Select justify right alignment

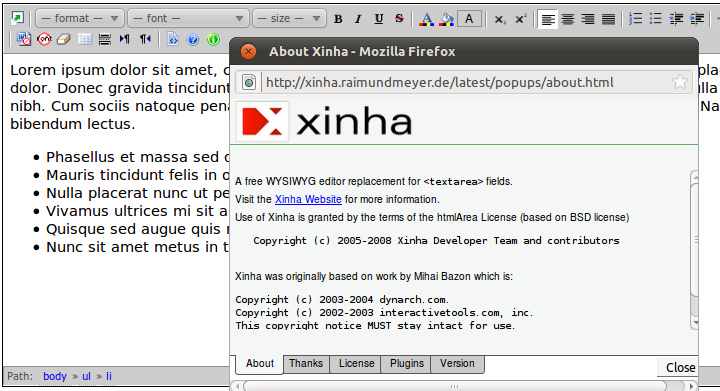(x=588, y=19)
